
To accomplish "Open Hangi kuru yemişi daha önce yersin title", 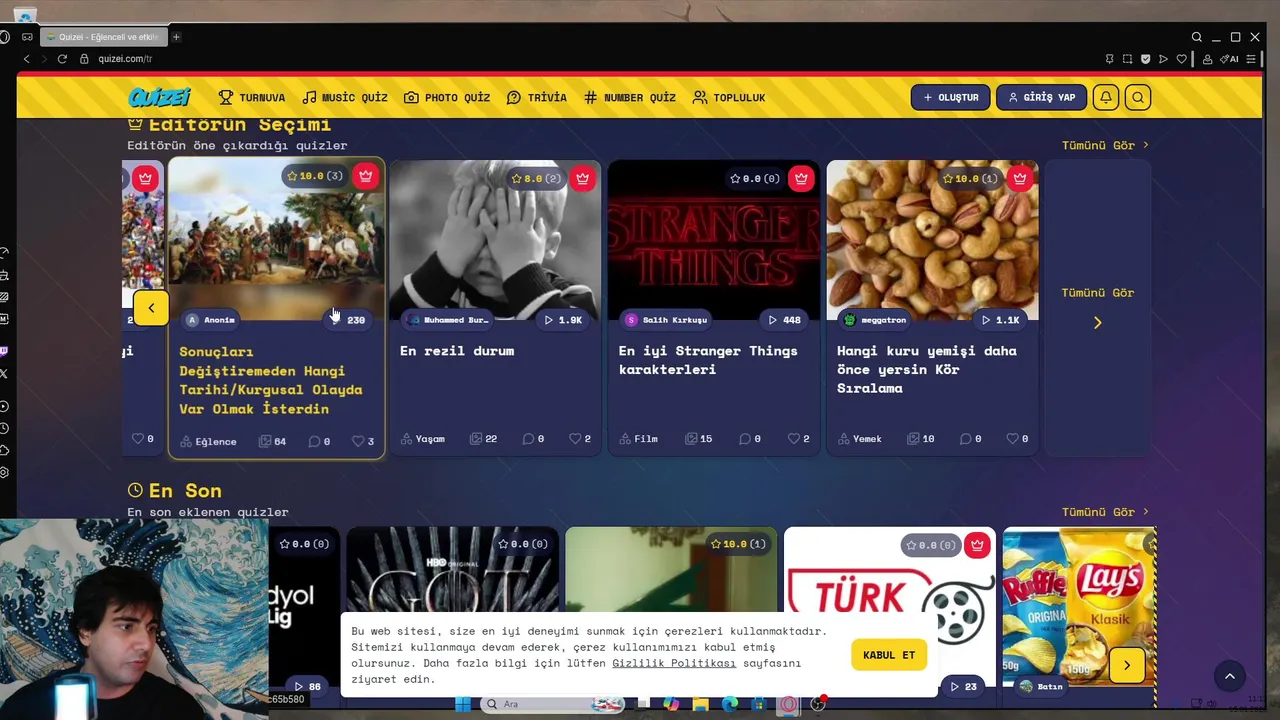I will [x=926, y=369].
